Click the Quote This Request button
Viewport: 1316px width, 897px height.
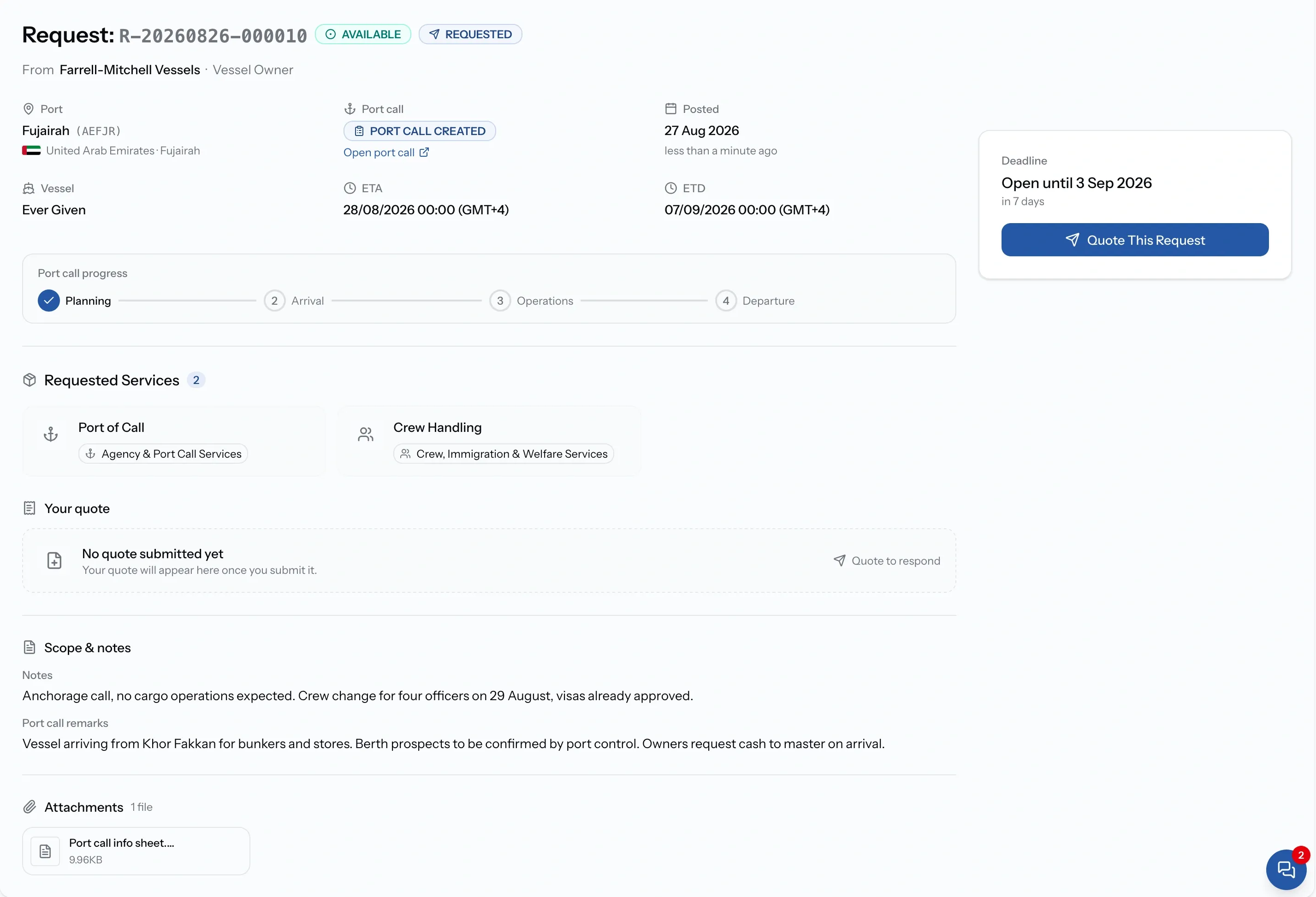[1134, 239]
